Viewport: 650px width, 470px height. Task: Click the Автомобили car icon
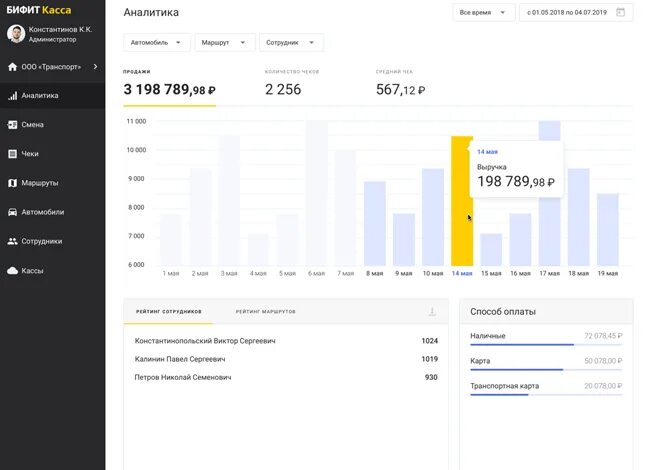[x=12, y=212]
